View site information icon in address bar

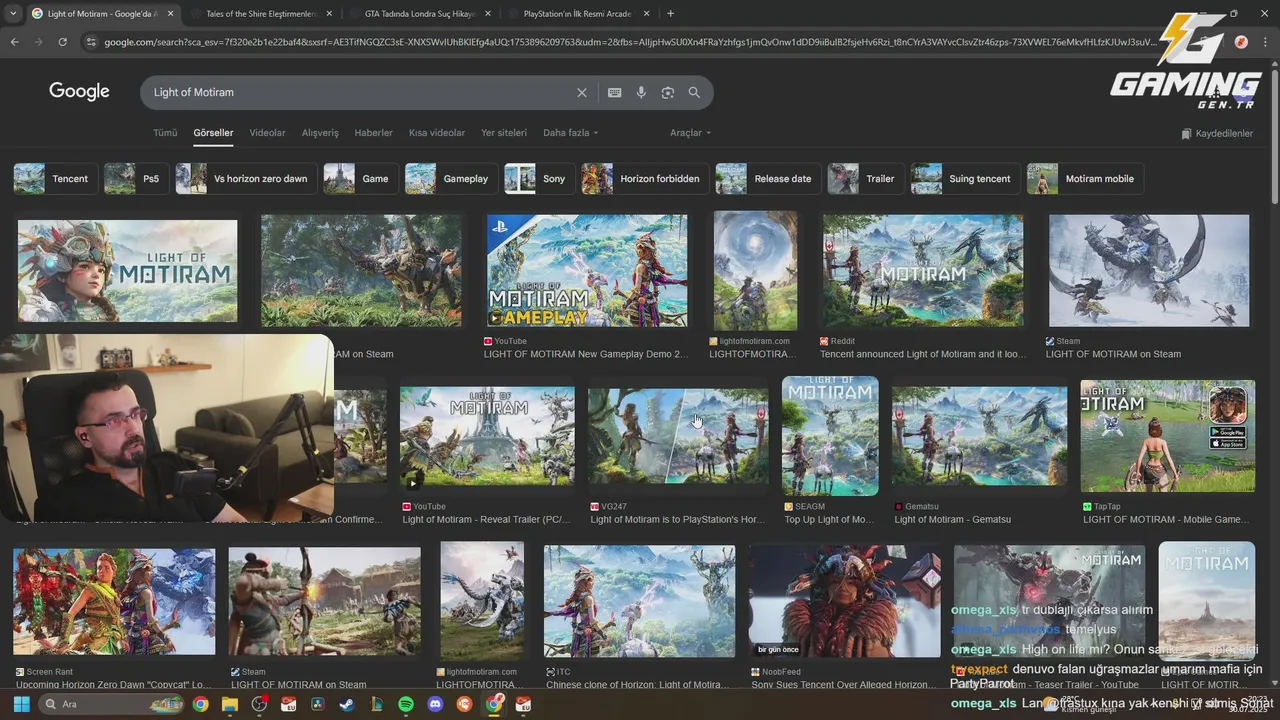pyautogui.click(x=91, y=42)
